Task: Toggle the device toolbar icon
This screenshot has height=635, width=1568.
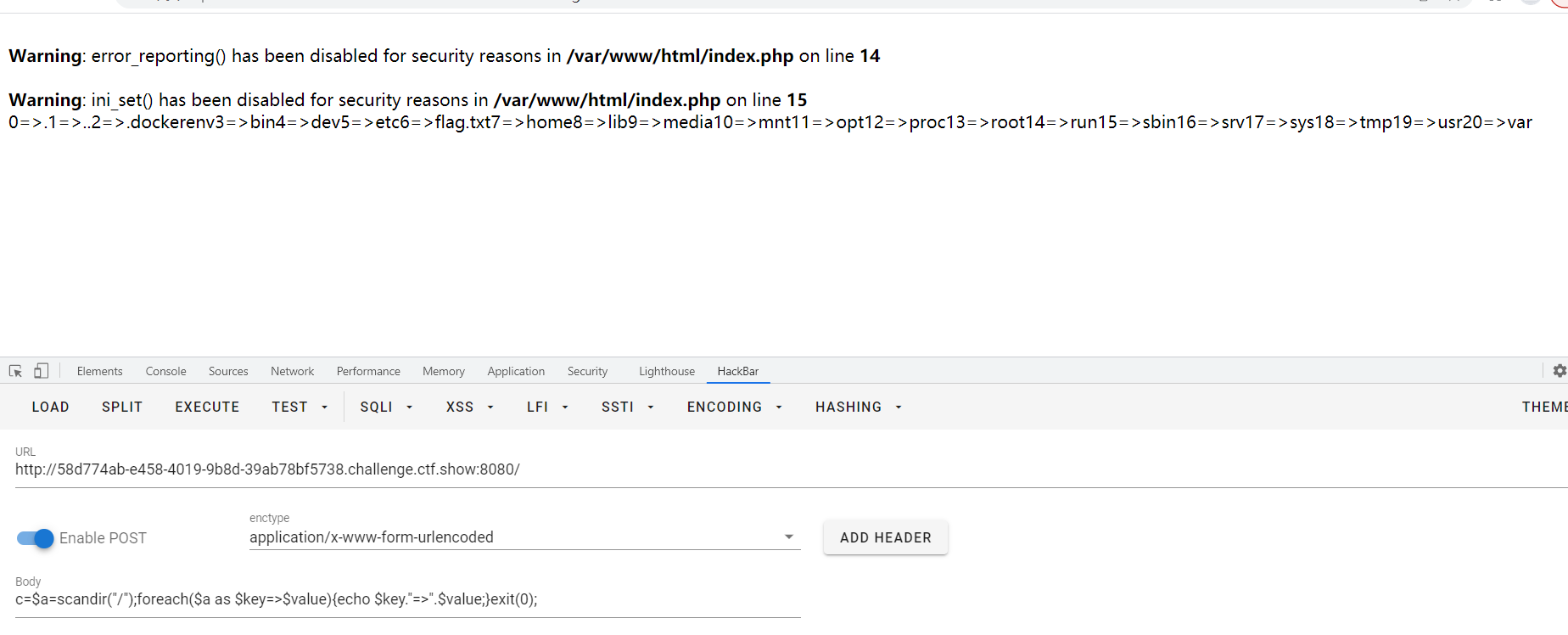Action: [x=41, y=371]
